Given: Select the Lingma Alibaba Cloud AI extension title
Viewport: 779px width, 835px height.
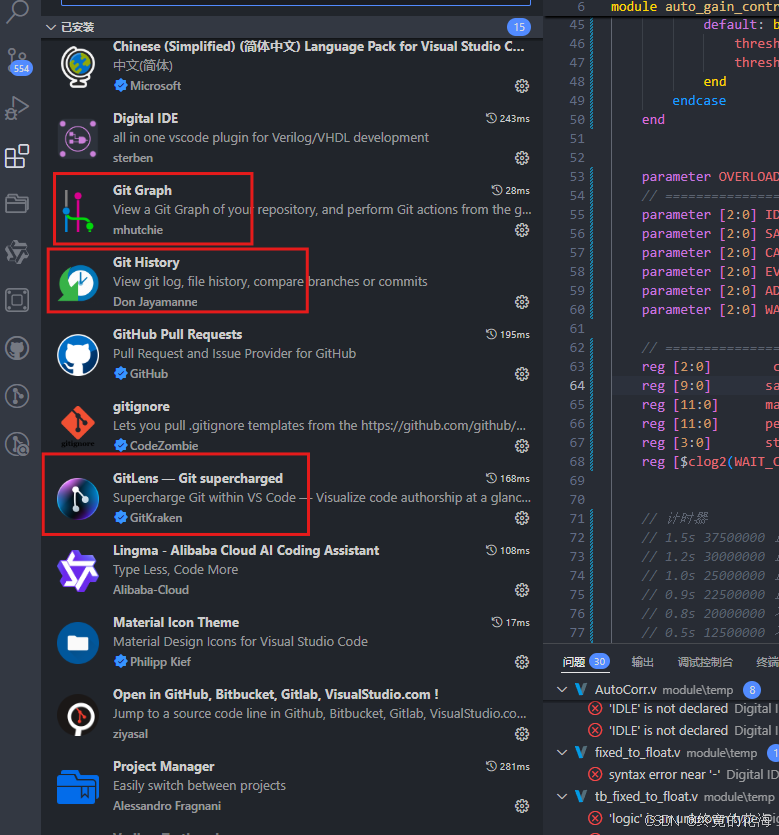Looking at the screenshot, I should (x=246, y=550).
